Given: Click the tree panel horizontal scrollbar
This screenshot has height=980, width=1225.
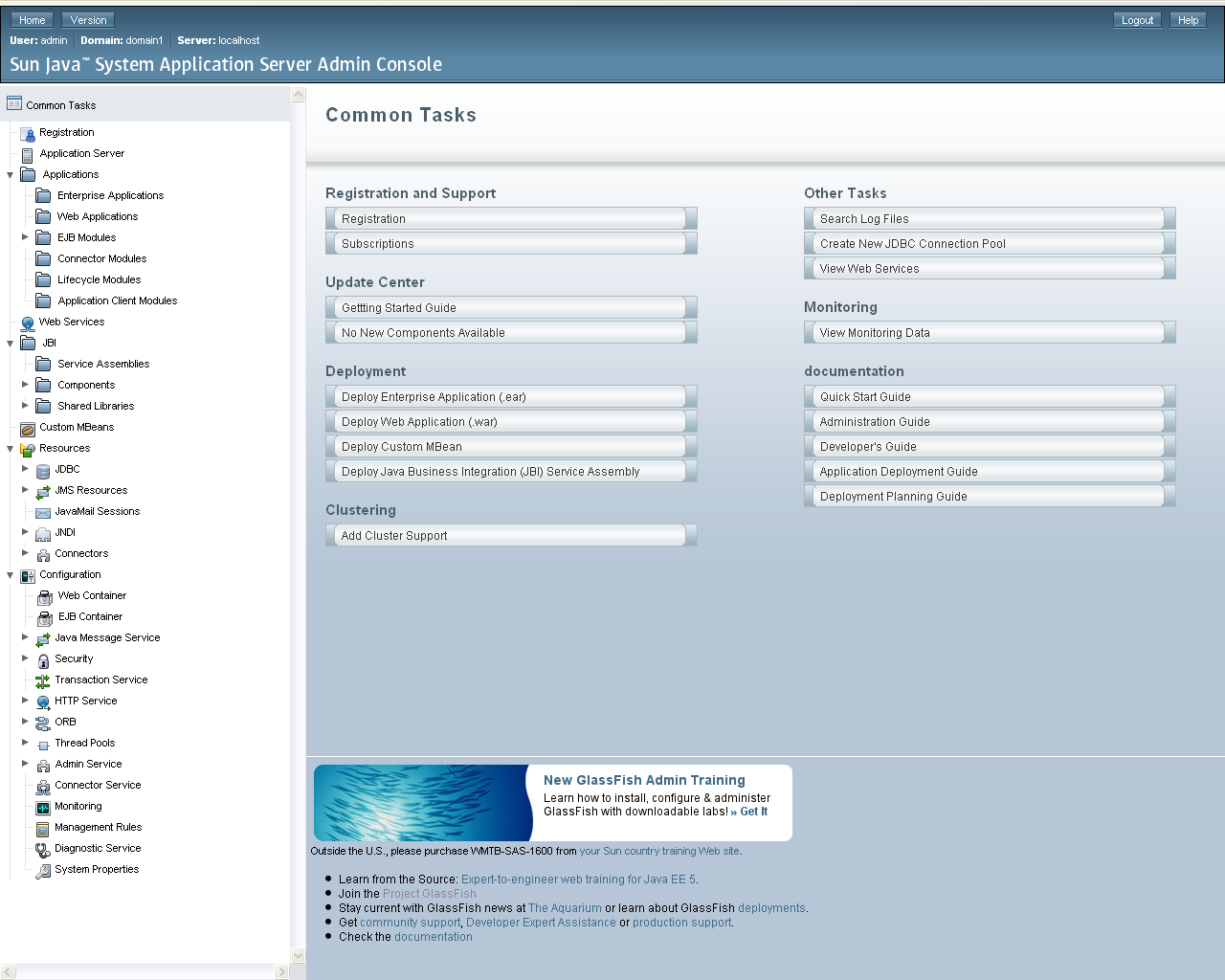Looking at the screenshot, I should coord(145,972).
